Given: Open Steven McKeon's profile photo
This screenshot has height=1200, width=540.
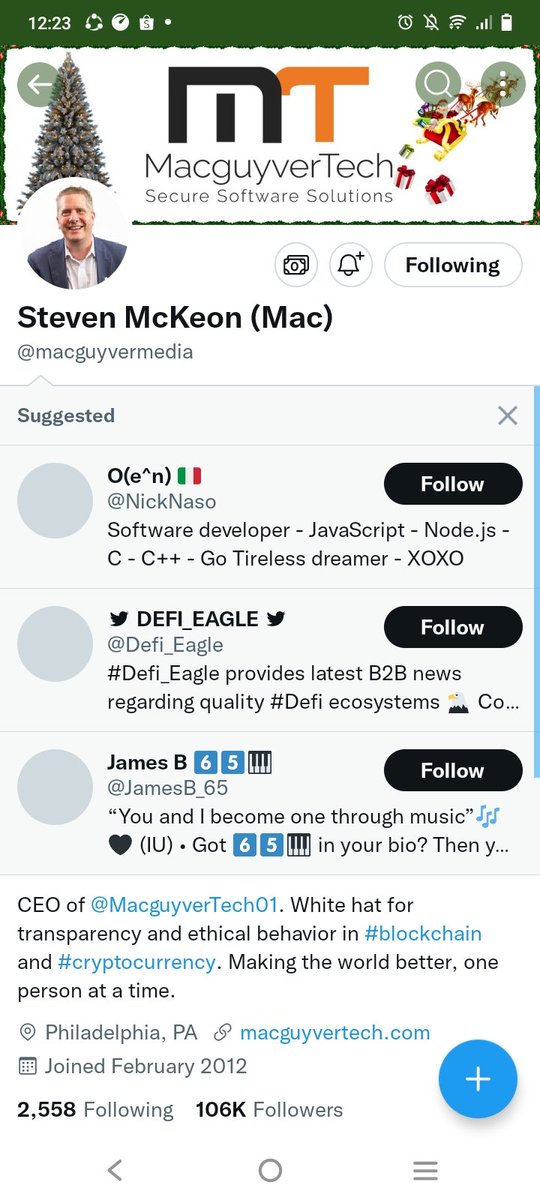Looking at the screenshot, I should click(x=74, y=234).
